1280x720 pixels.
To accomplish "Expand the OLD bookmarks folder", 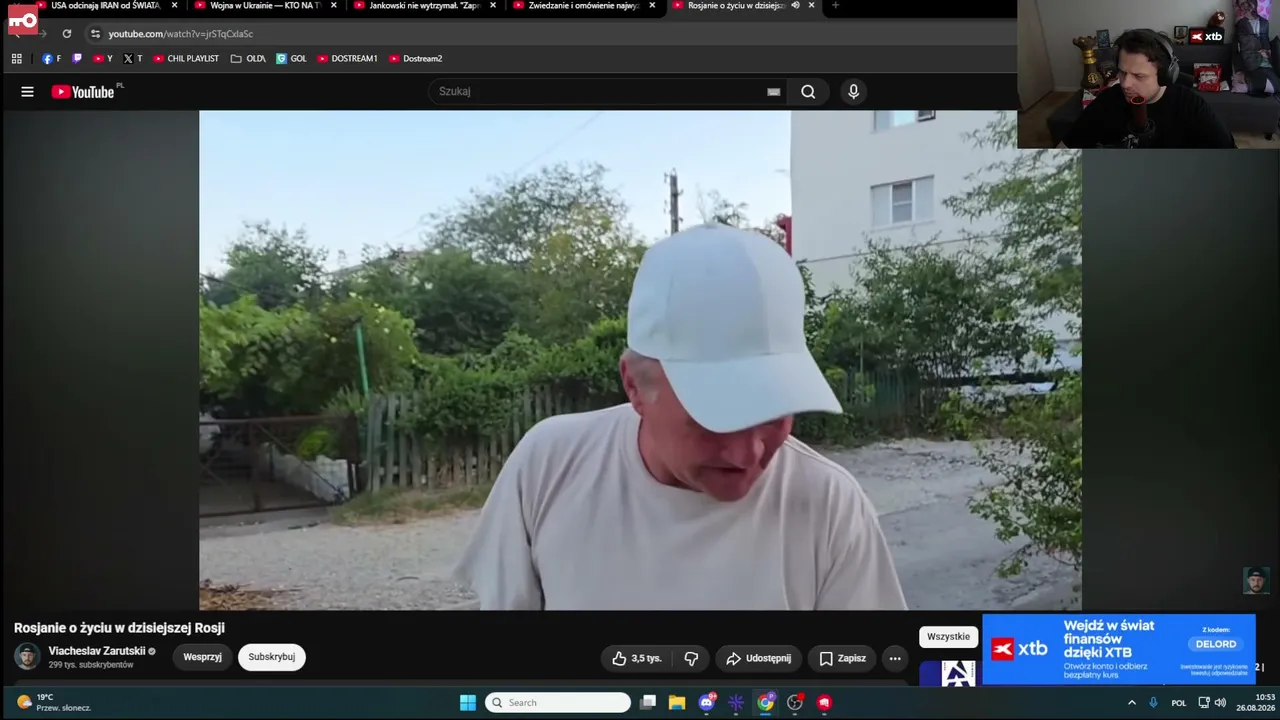I will [248, 59].
